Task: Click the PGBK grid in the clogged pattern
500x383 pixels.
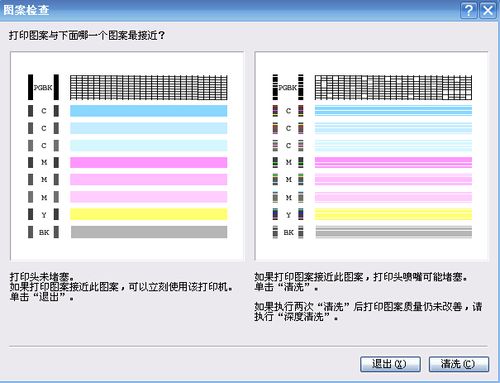Action: coord(393,87)
